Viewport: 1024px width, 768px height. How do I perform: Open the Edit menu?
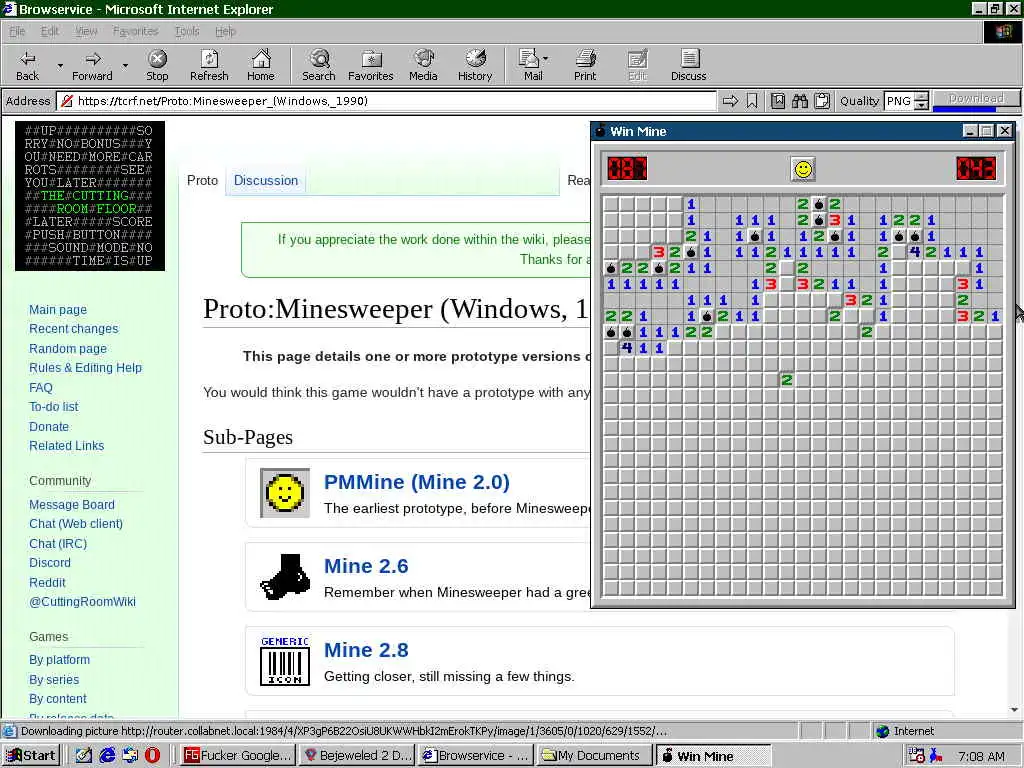[x=50, y=31]
